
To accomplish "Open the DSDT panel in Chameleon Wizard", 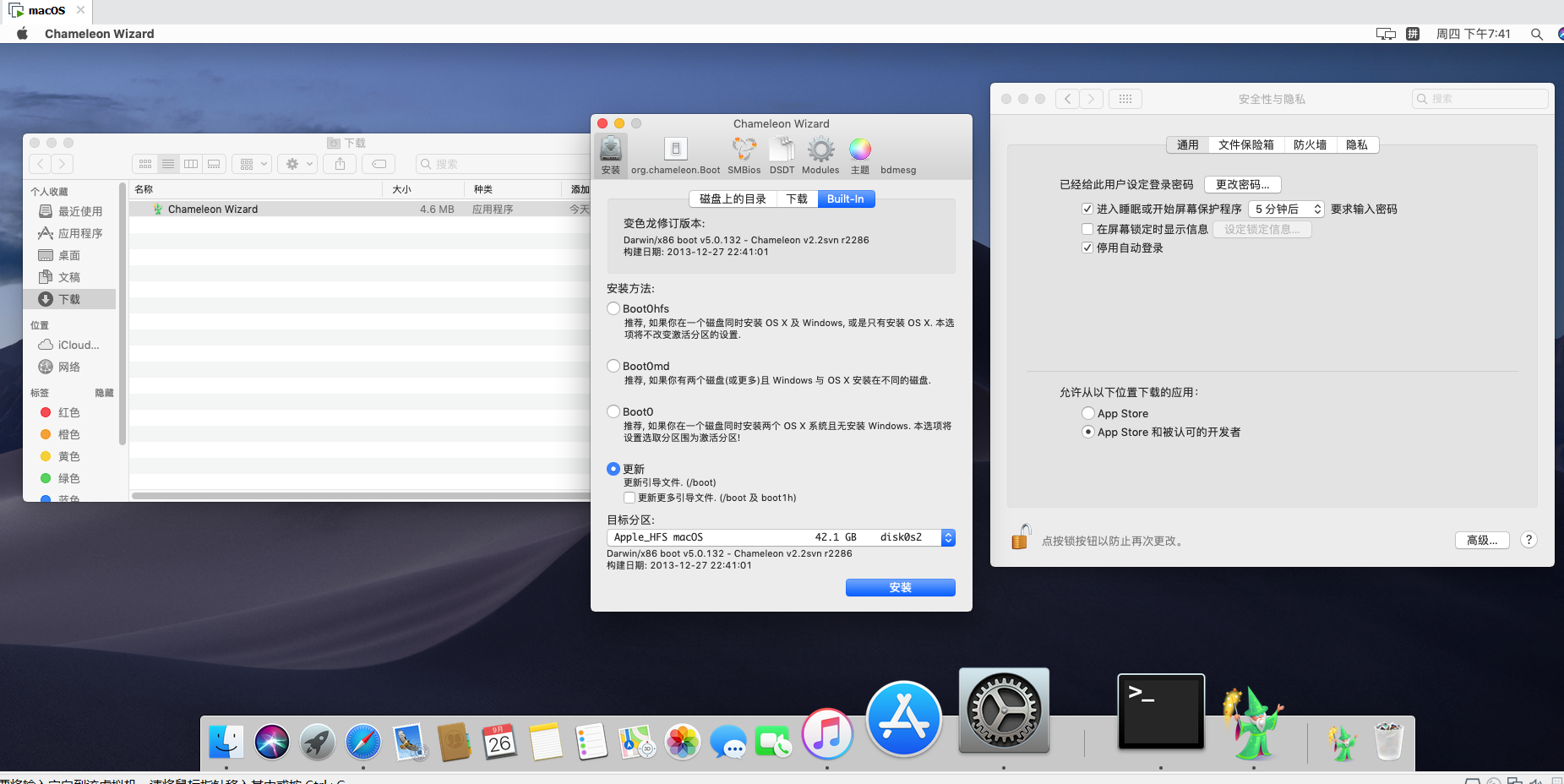I will click(782, 155).
